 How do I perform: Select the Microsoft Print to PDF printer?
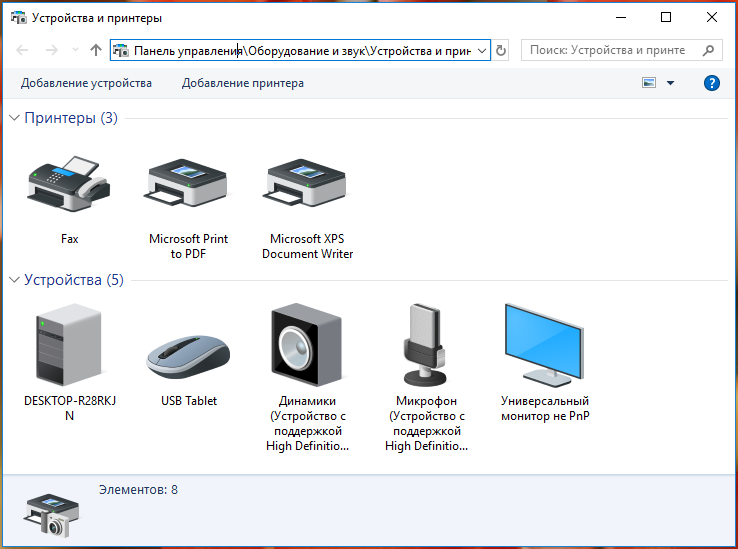(187, 183)
